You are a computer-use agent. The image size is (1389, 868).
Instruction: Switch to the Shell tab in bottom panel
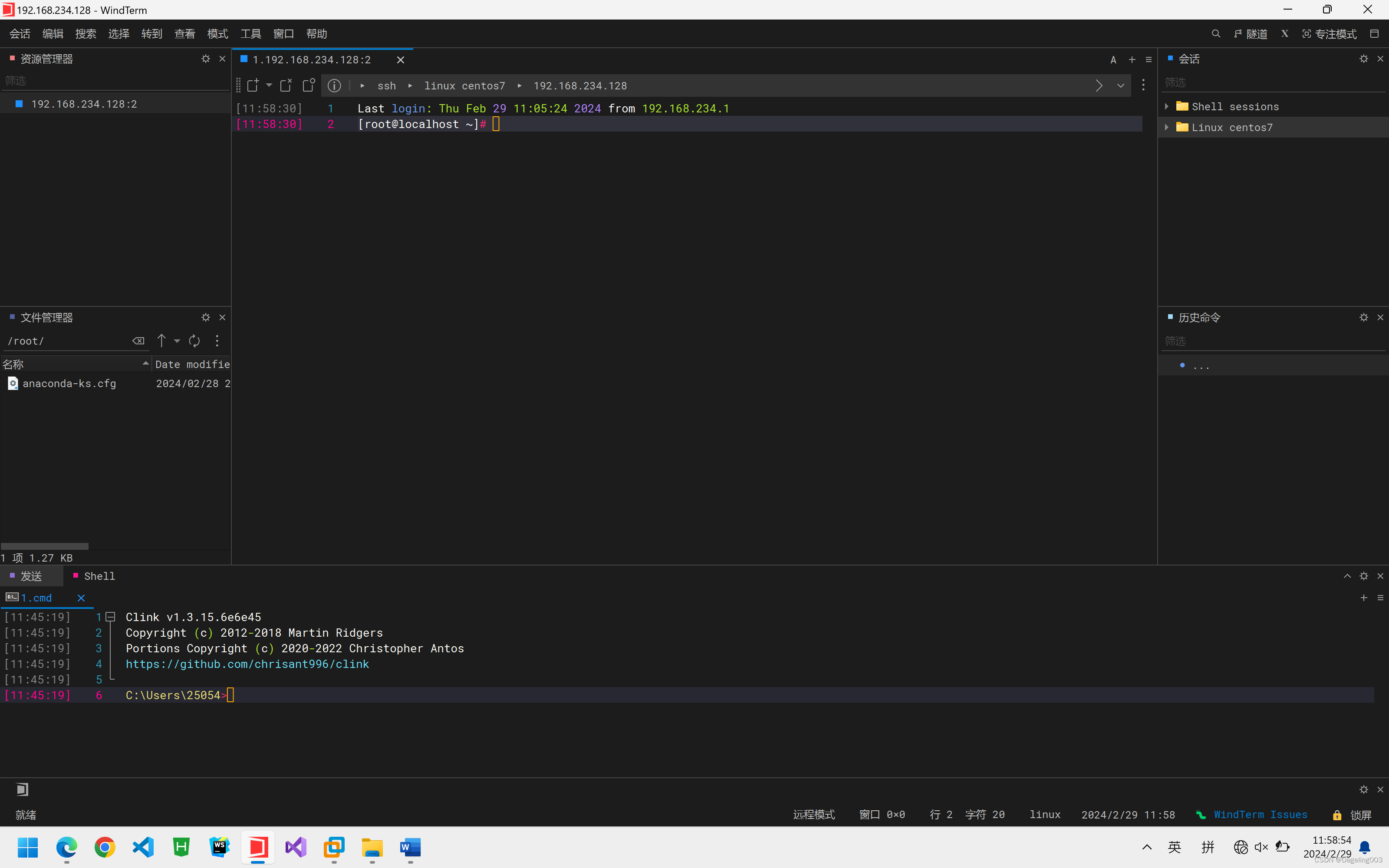[x=99, y=576]
